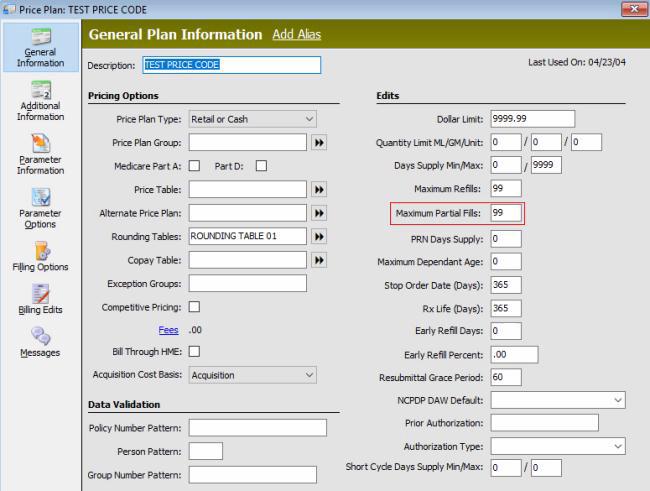Viewport: 650px width, 491px height.
Task: Click the Quantity Limit GM field
Action: coord(546,142)
